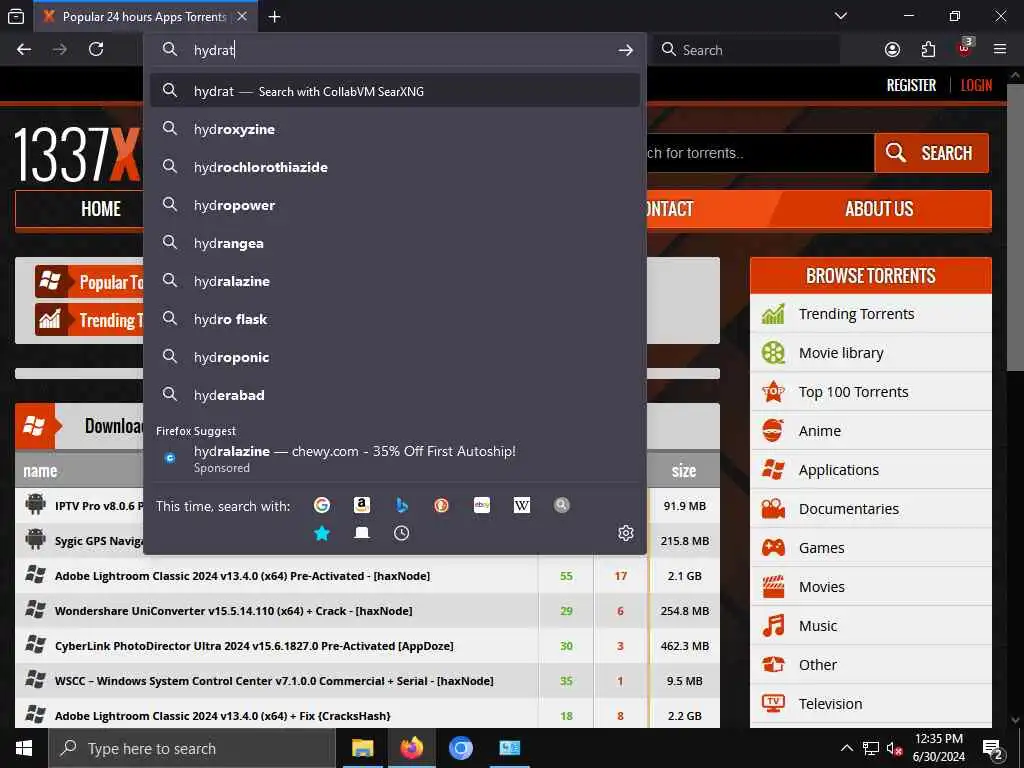This screenshot has width=1024, height=768.
Task: Pick the hydroponic suggestion
Action: pyautogui.click(x=394, y=357)
